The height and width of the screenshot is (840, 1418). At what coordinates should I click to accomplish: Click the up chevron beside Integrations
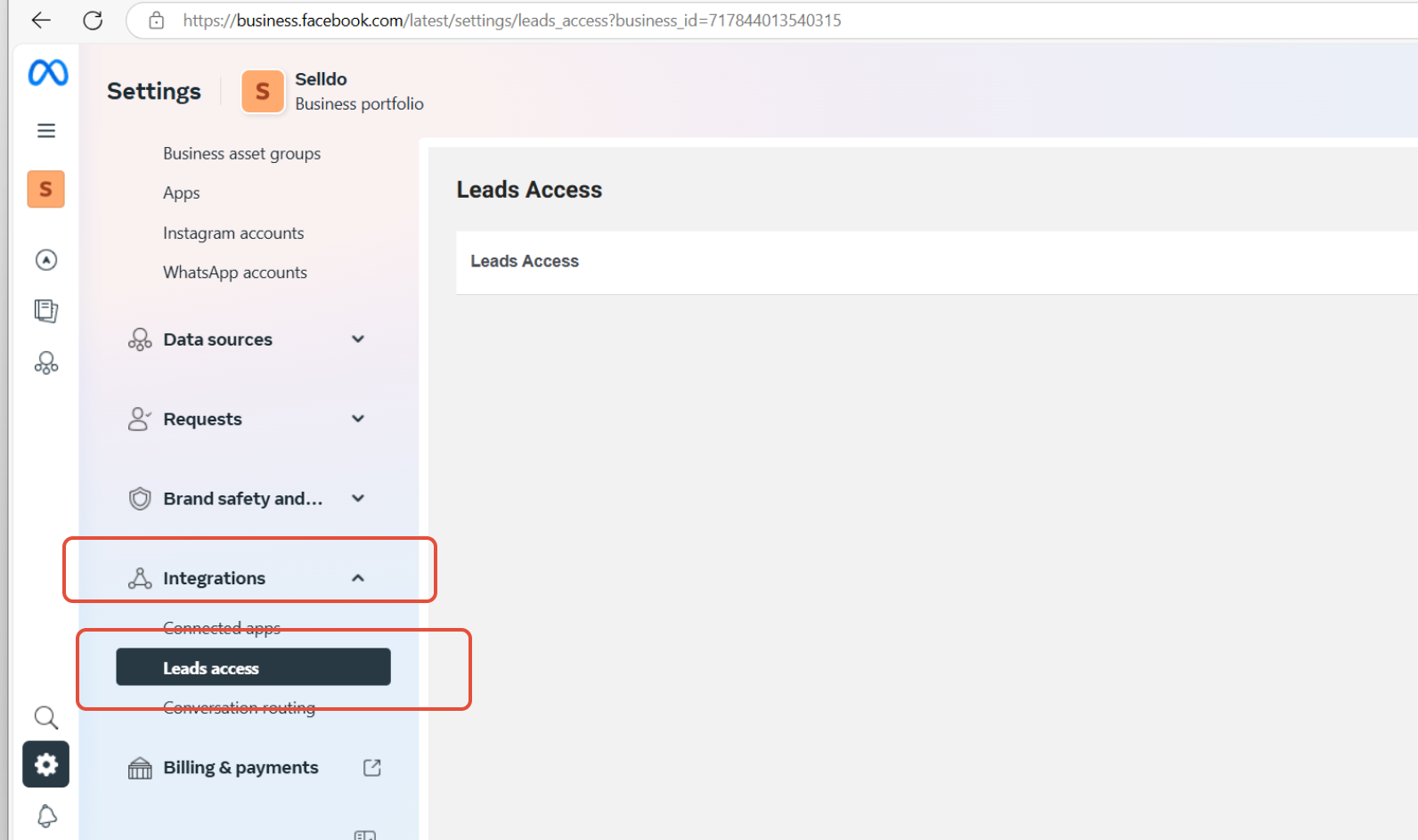[358, 578]
